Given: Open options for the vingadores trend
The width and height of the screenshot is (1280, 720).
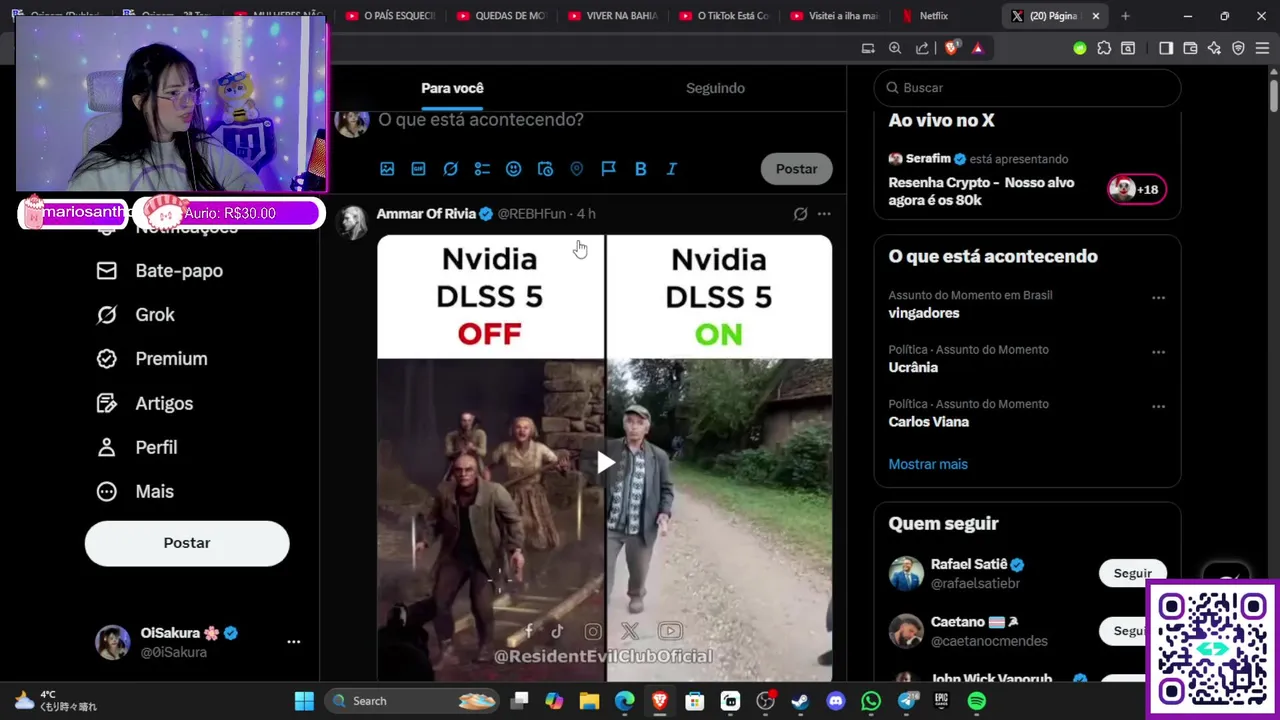Looking at the screenshot, I should pos(1158,298).
